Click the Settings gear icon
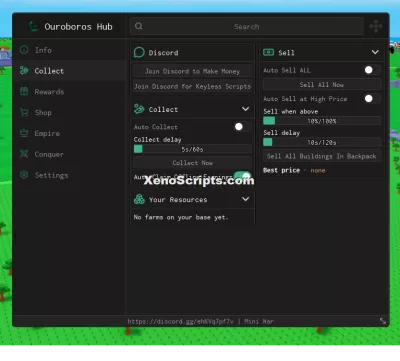Viewport: 400px width, 361px height. 24,175
